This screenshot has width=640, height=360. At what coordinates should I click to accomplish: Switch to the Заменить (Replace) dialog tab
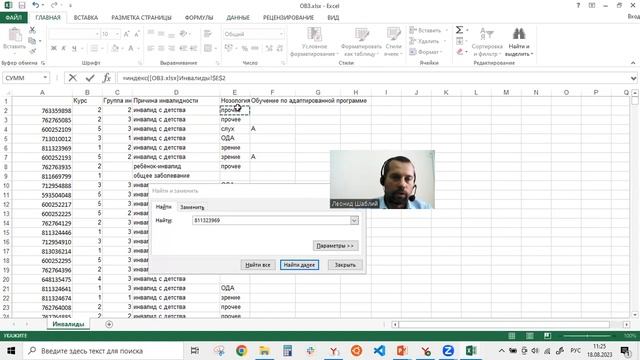point(192,207)
